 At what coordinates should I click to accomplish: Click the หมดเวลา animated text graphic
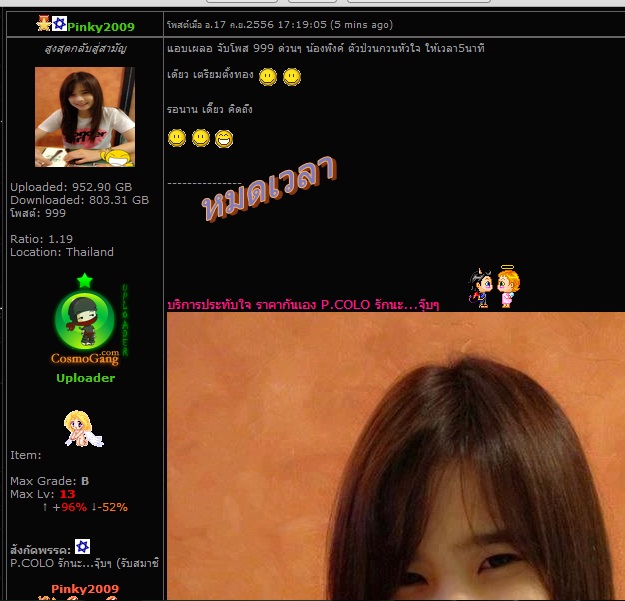point(269,188)
